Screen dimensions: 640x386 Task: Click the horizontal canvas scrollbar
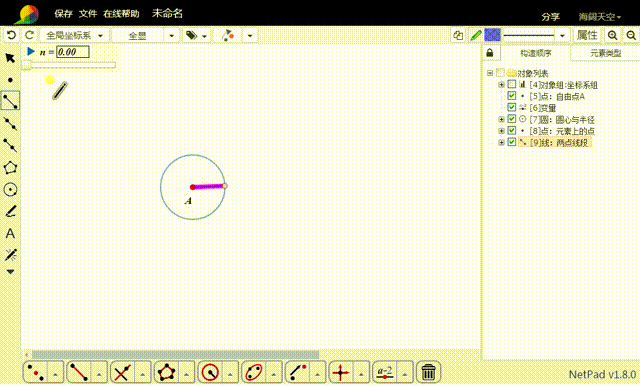176,354
